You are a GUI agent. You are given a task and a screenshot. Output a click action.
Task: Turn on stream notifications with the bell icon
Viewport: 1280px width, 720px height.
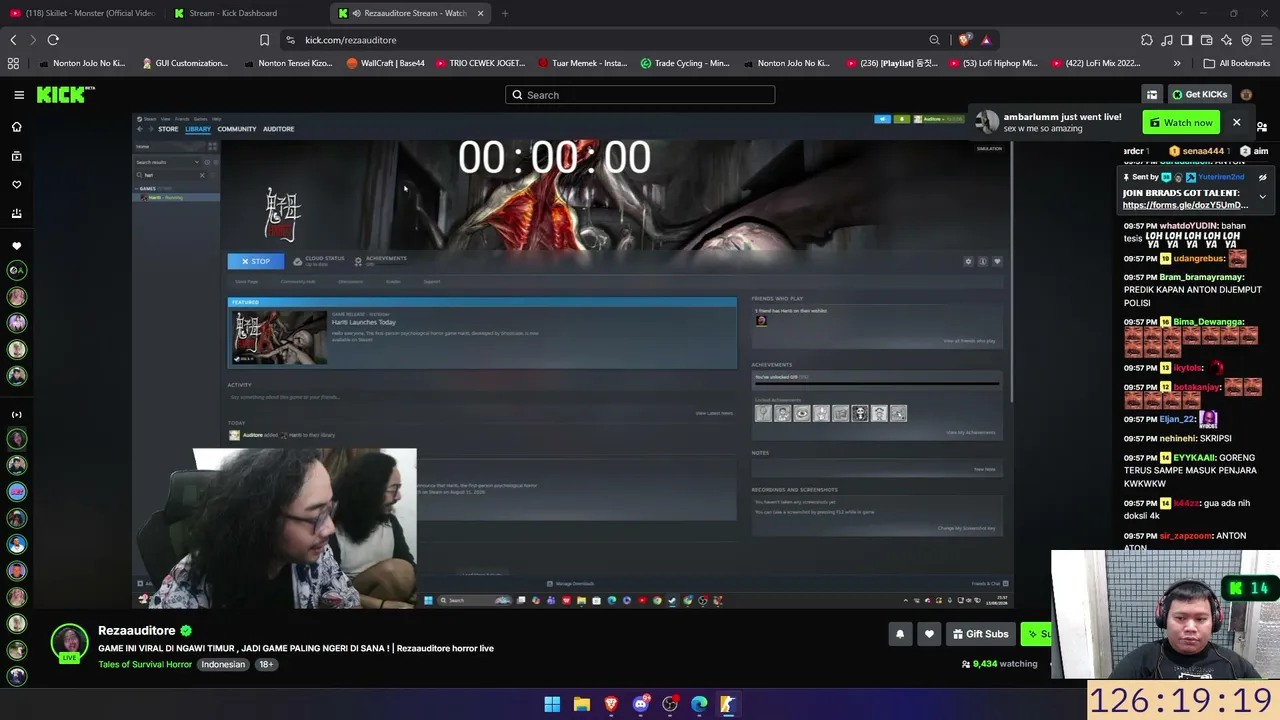(x=900, y=634)
